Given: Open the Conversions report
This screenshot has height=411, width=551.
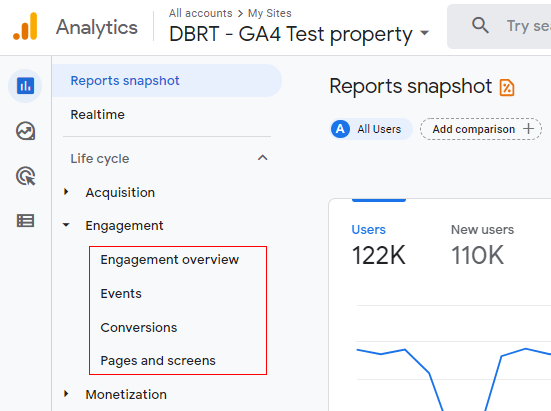Looking at the screenshot, I should click(x=139, y=327).
